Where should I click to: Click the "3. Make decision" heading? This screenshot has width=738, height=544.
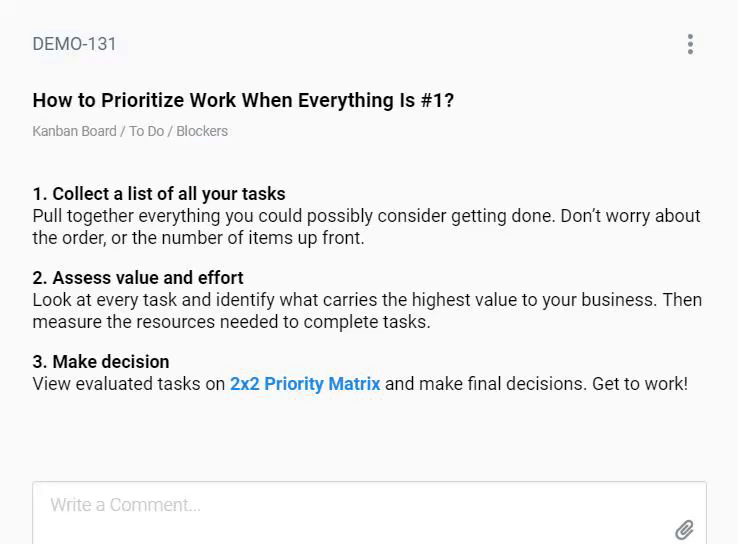[x=101, y=362]
